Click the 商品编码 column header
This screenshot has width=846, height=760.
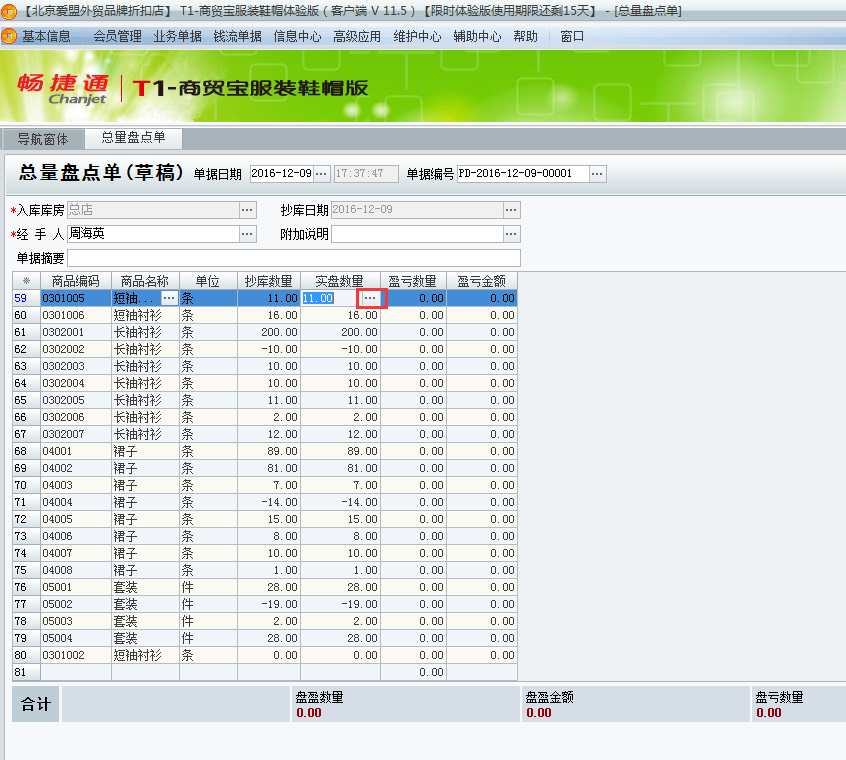coord(76,281)
